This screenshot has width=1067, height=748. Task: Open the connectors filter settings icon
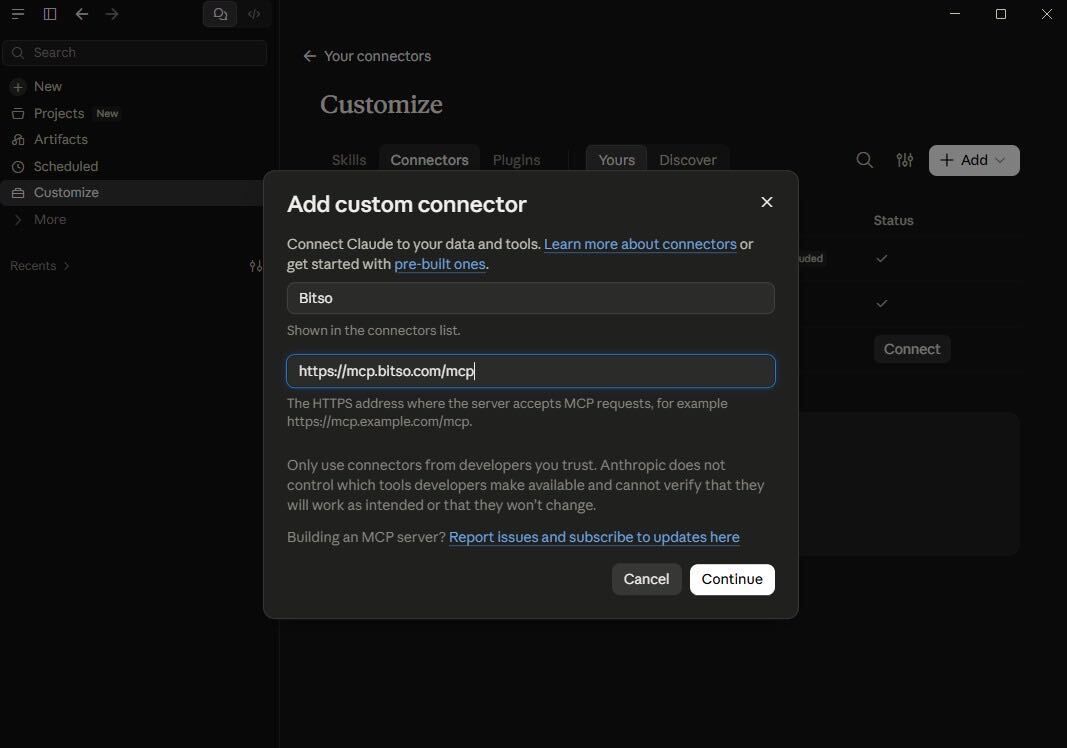[x=904, y=160]
